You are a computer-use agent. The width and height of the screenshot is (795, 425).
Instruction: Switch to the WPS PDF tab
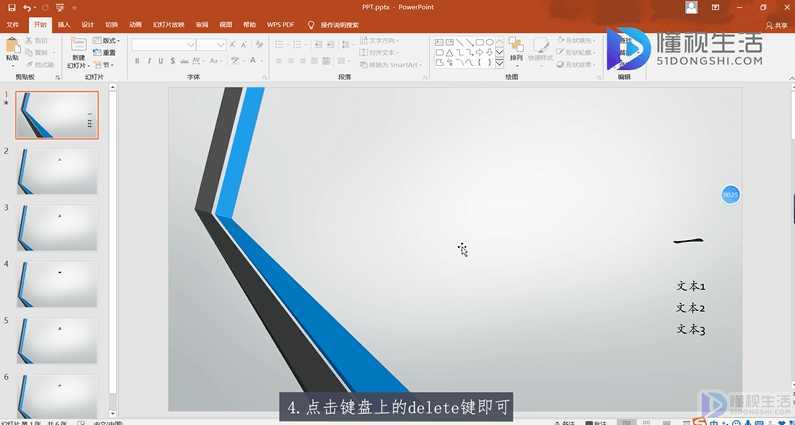280,25
